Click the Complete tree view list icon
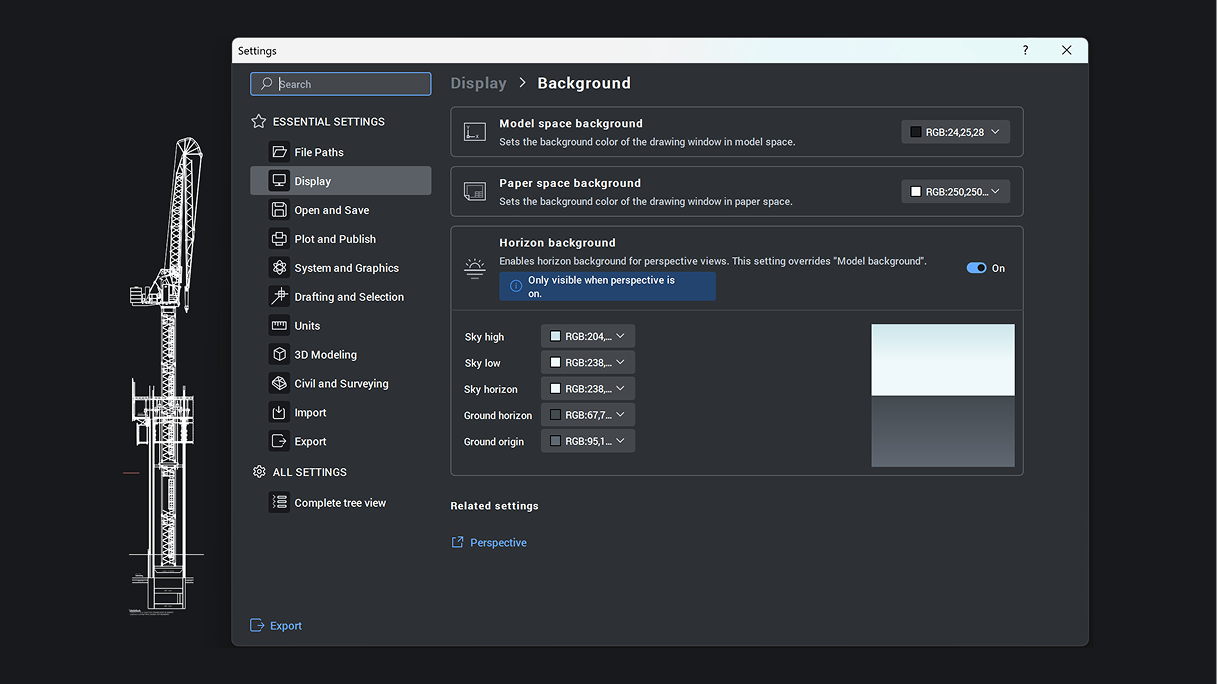The width and height of the screenshot is (1217, 684). pos(279,503)
